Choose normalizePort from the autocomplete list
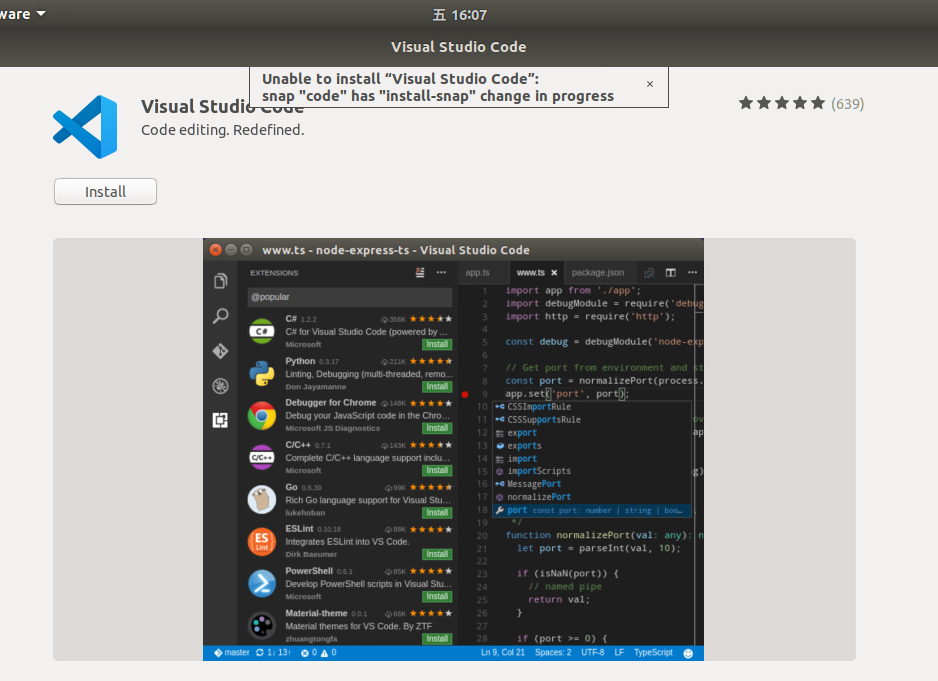Image resolution: width=938 pixels, height=681 pixels. point(540,497)
